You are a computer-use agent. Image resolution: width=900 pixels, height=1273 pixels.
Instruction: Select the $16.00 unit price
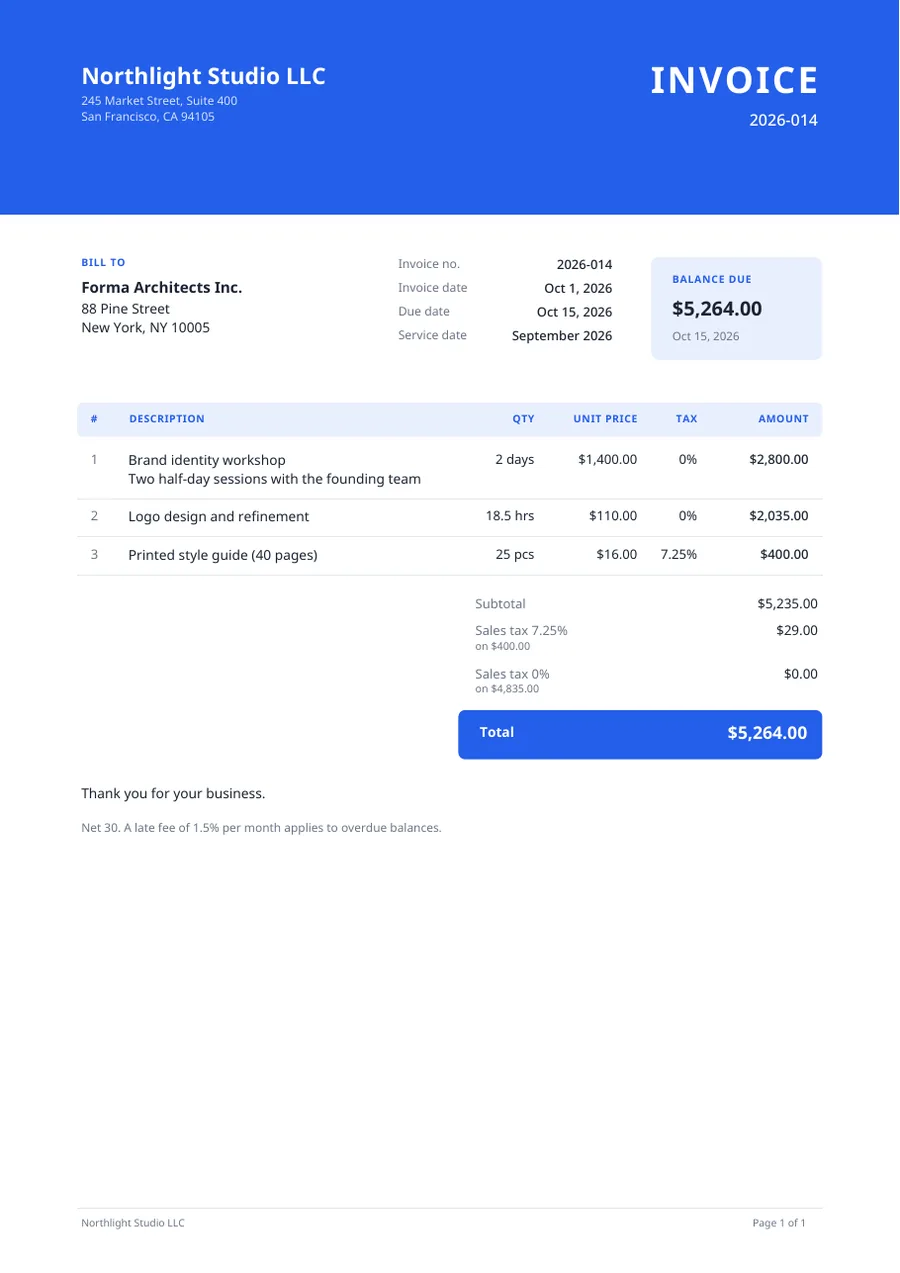point(616,555)
